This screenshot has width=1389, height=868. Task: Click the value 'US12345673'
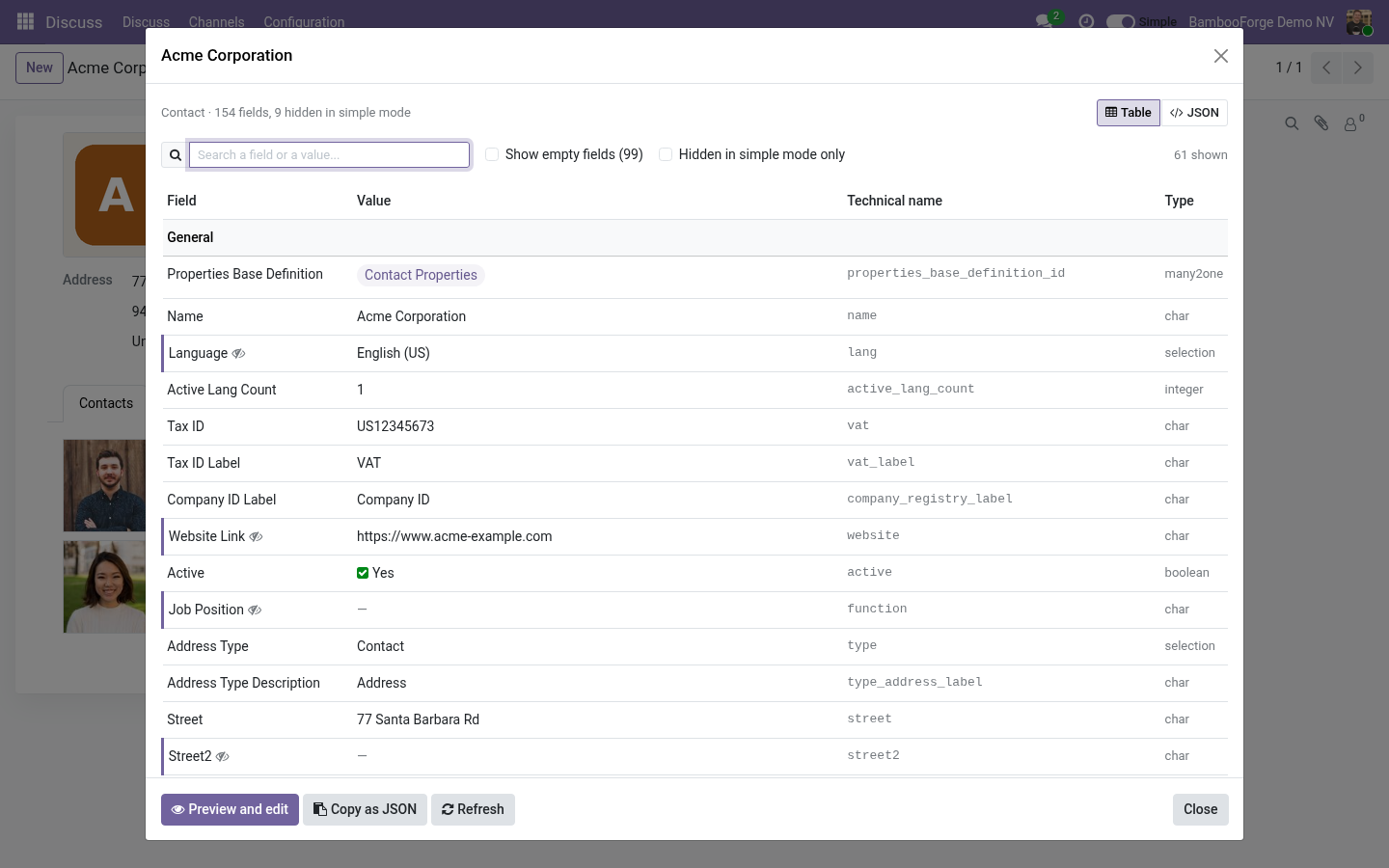pyautogui.click(x=395, y=426)
